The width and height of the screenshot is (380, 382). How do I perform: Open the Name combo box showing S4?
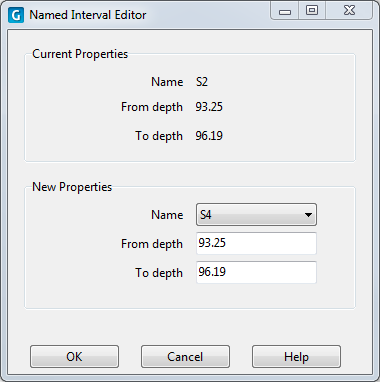pyautogui.click(x=256, y=215)
